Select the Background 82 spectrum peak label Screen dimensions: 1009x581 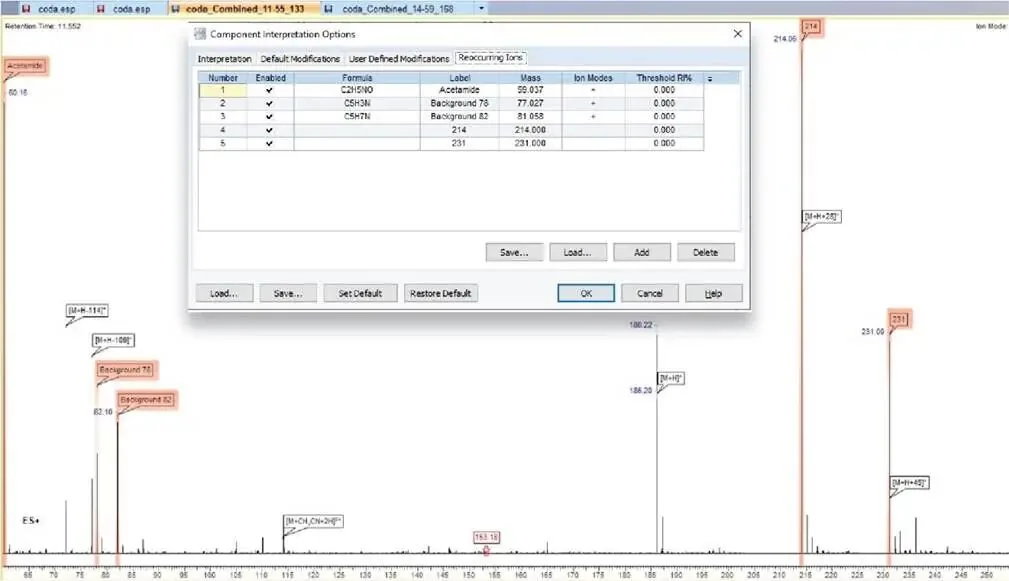(x=146, y=400)
